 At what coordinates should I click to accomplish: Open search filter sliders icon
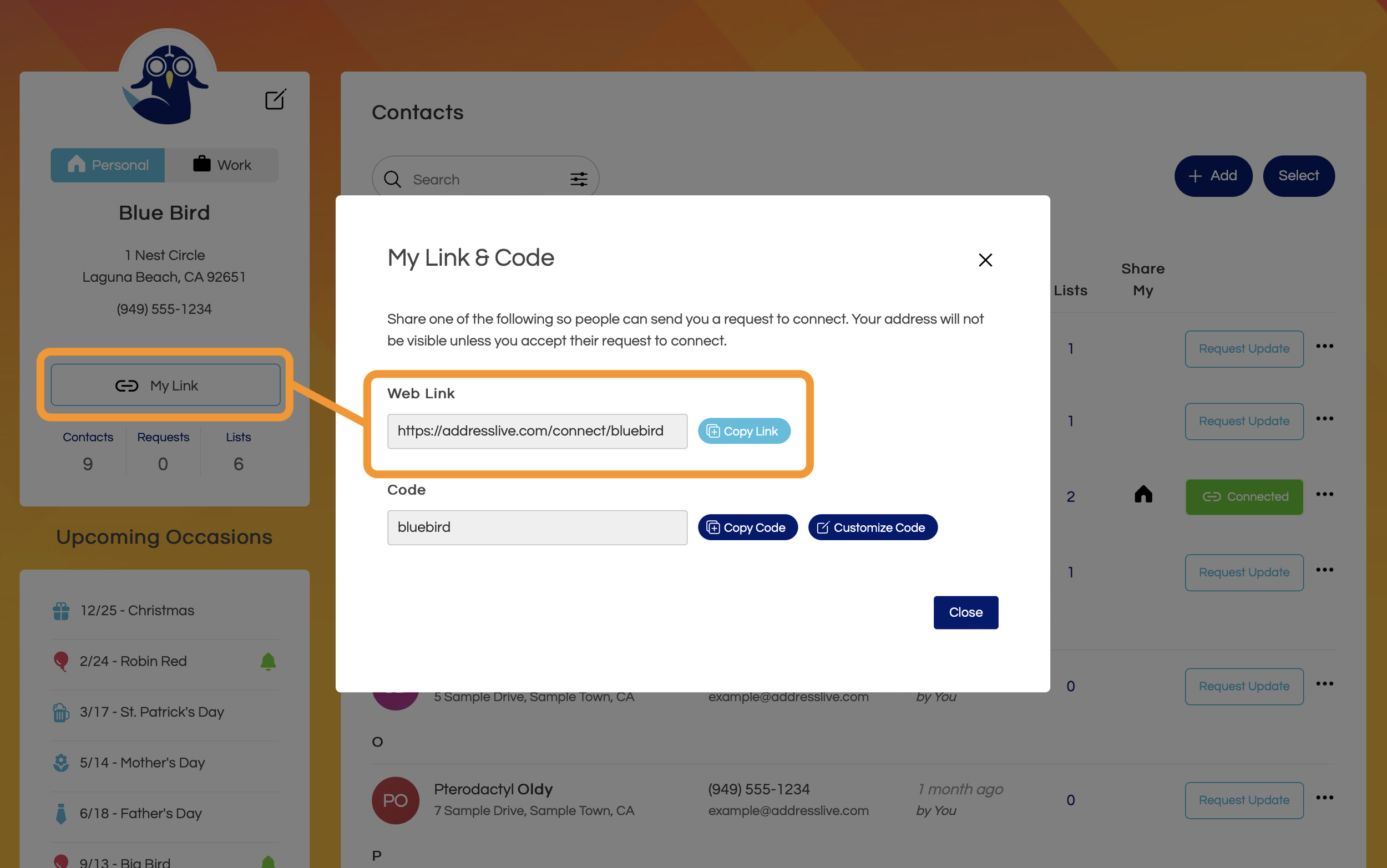coord(579,179)
